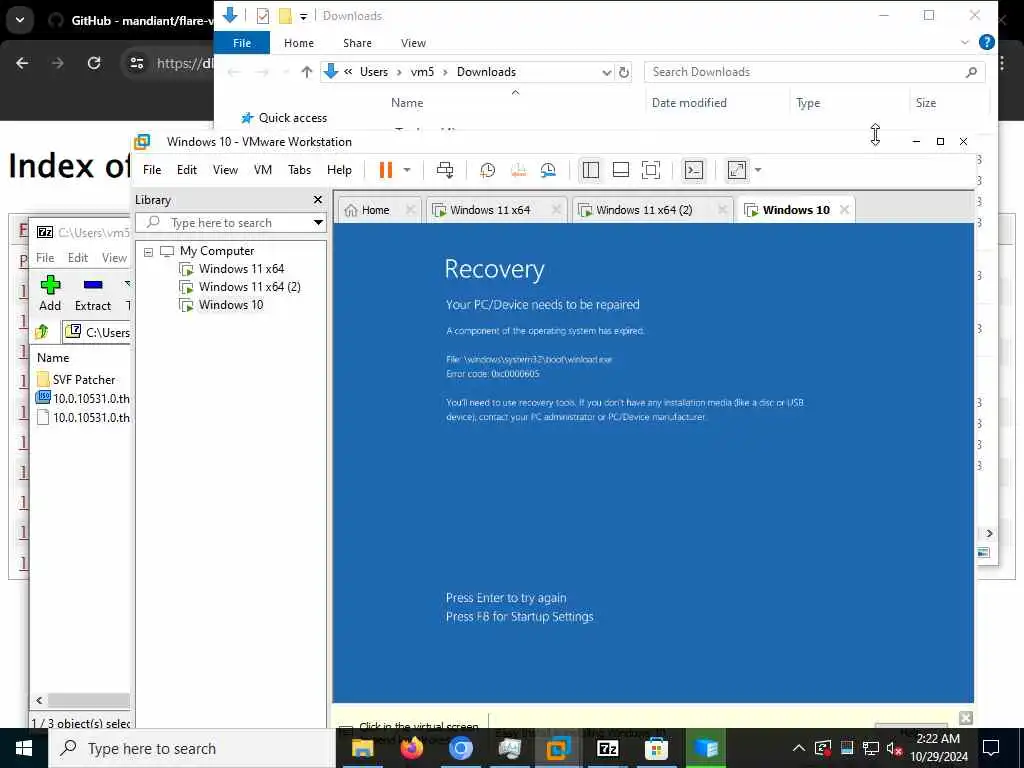The height and width of the screenshot is (768, 1024).
Task: Show hidden system tray icons
Action: click(x=799, y=748)
